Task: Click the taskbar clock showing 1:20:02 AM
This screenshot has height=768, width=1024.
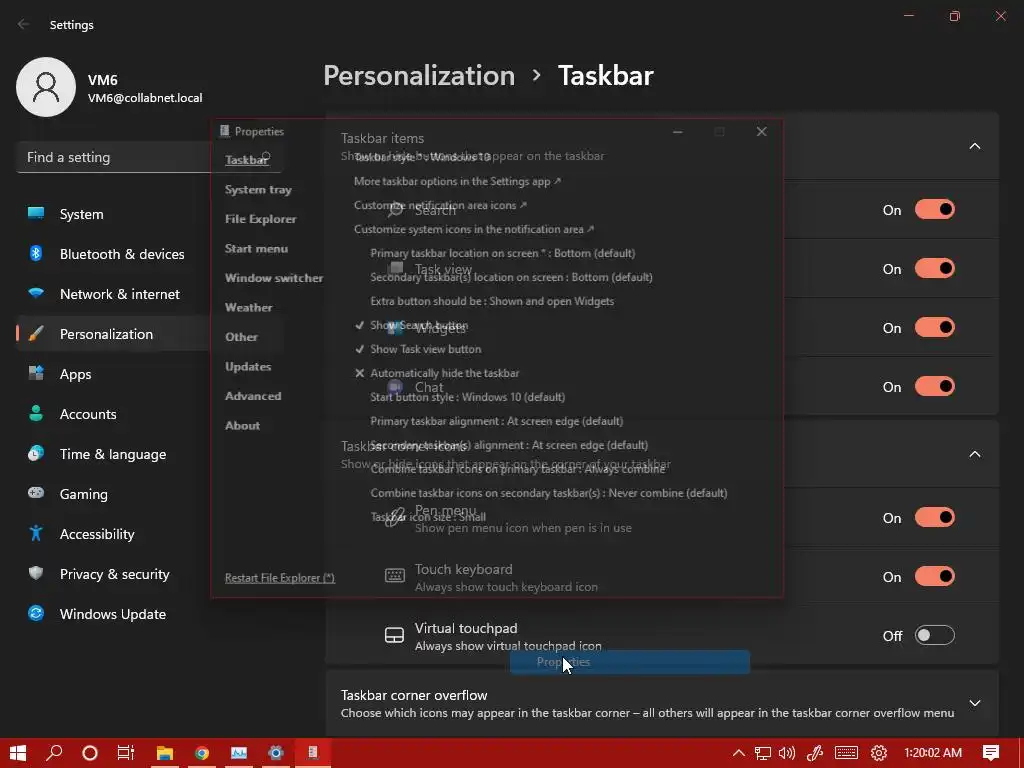Action: pyautogui.click(x=933, y=753)
